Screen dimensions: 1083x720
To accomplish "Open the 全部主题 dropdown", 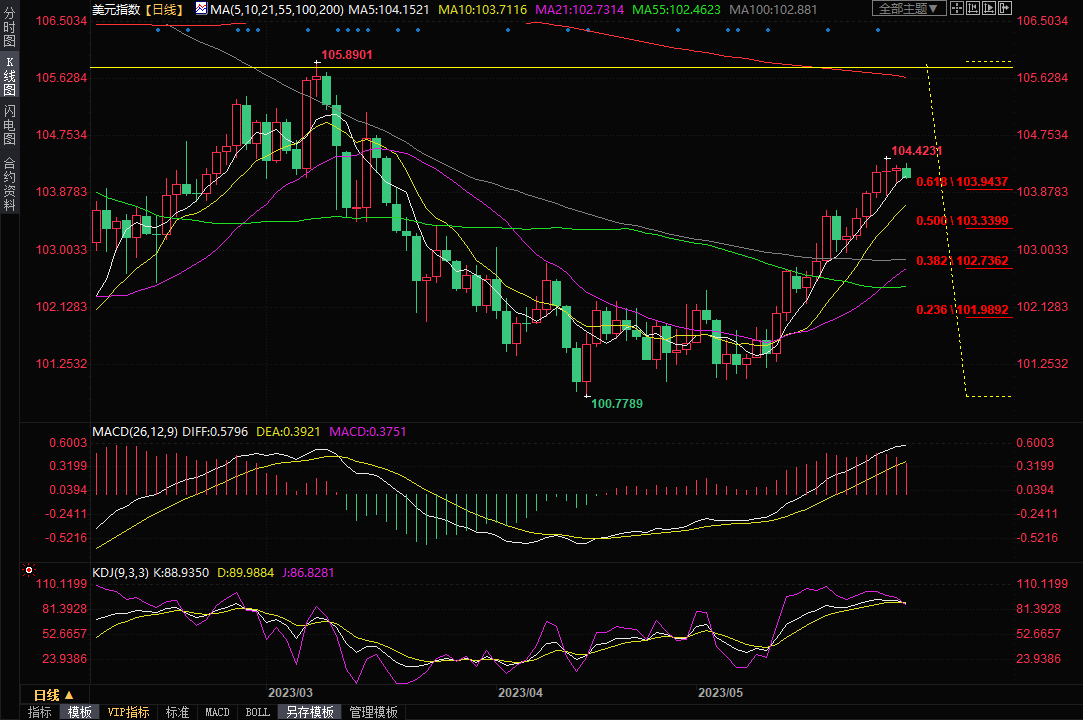I will 909,9.
